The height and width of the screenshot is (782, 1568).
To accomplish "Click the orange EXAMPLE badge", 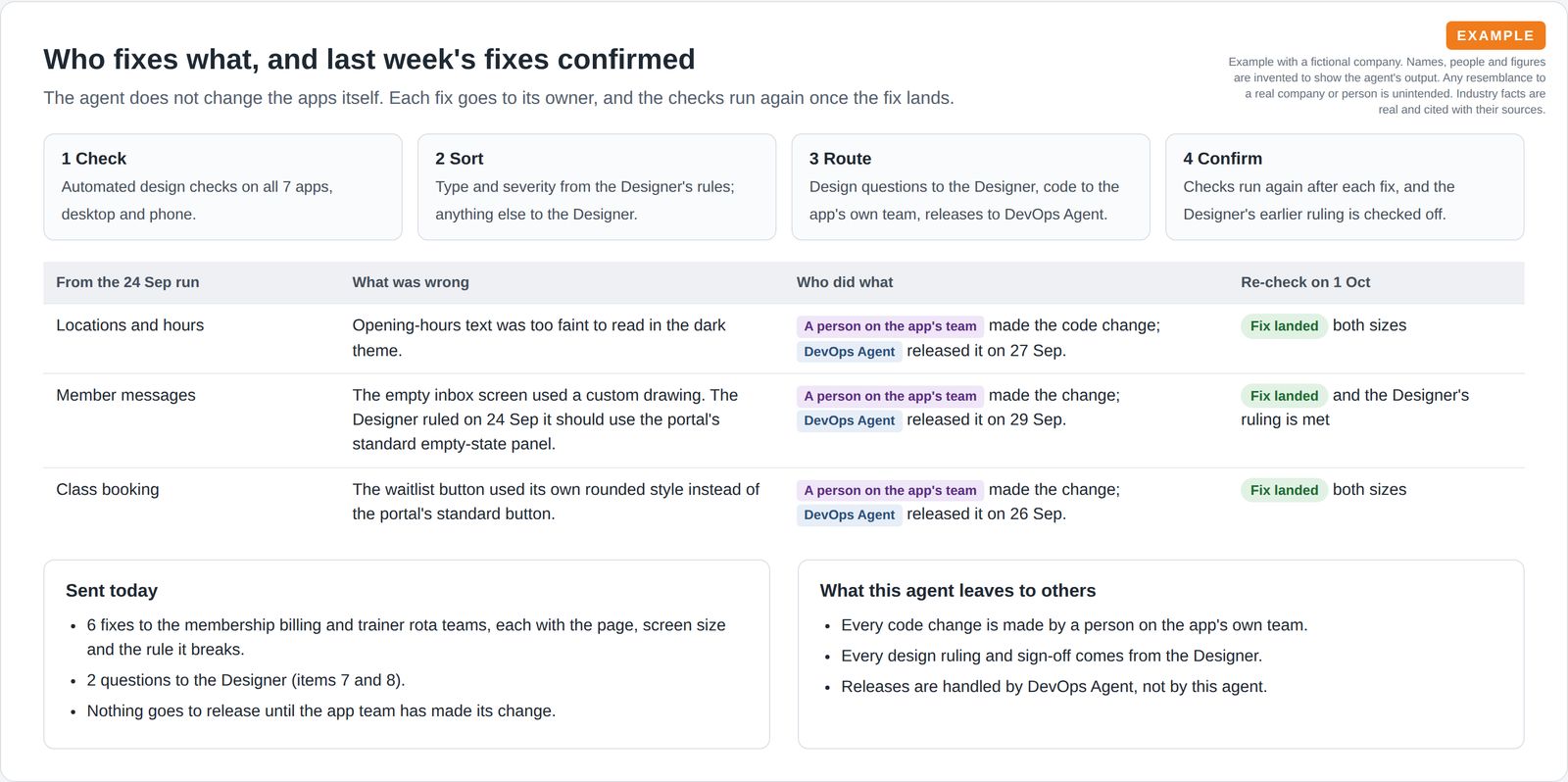I will tap(1495, 35).
